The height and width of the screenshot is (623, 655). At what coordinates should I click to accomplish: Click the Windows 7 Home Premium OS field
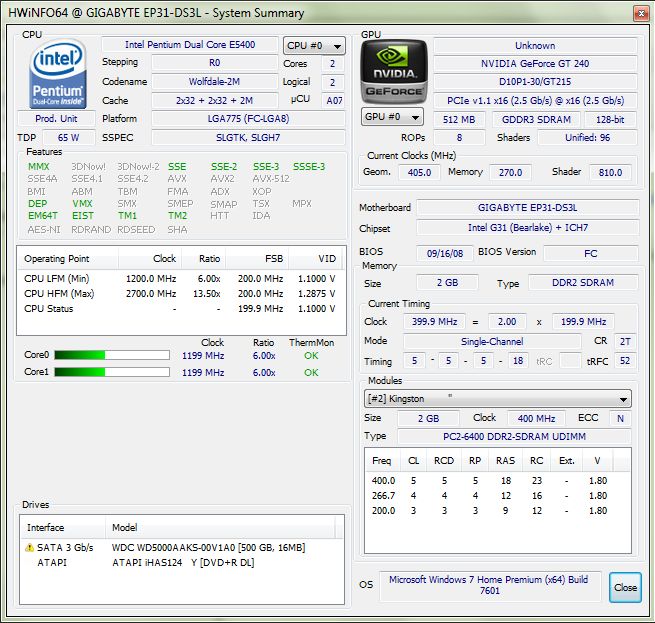[490, 585]
